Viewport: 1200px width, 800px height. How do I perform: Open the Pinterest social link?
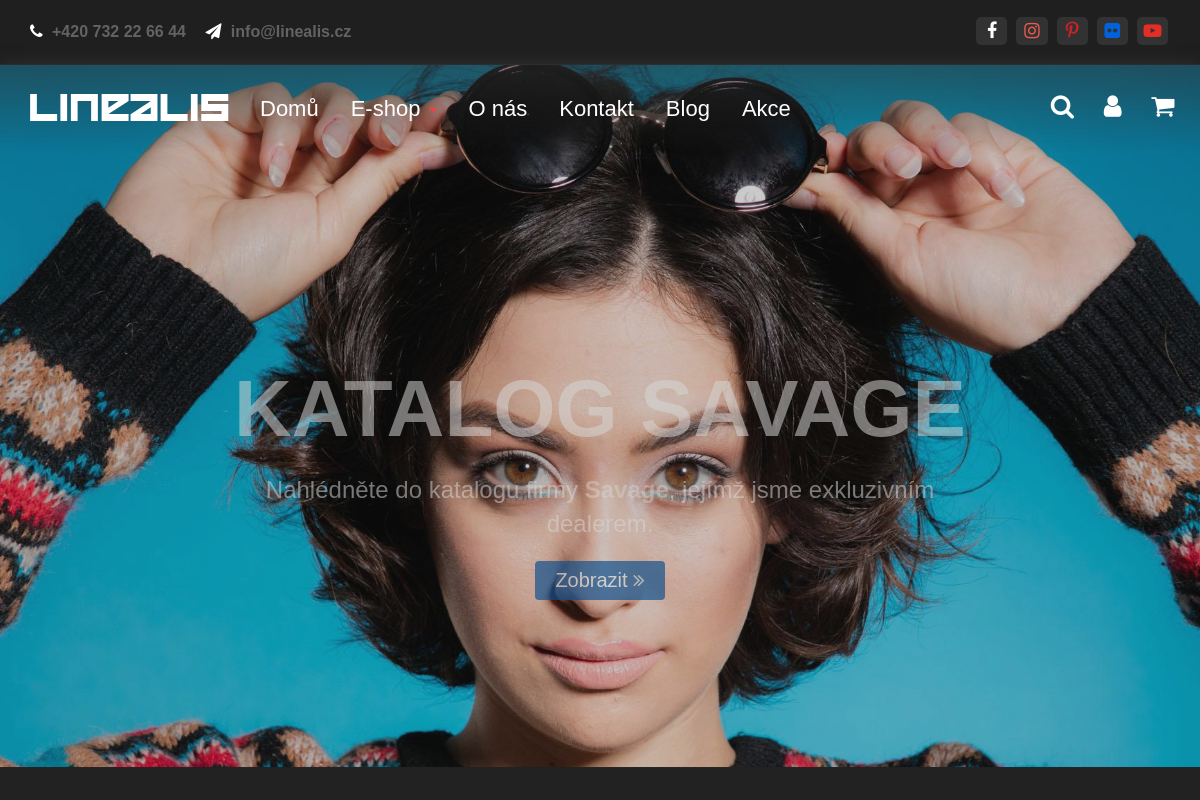[1072, 31]
